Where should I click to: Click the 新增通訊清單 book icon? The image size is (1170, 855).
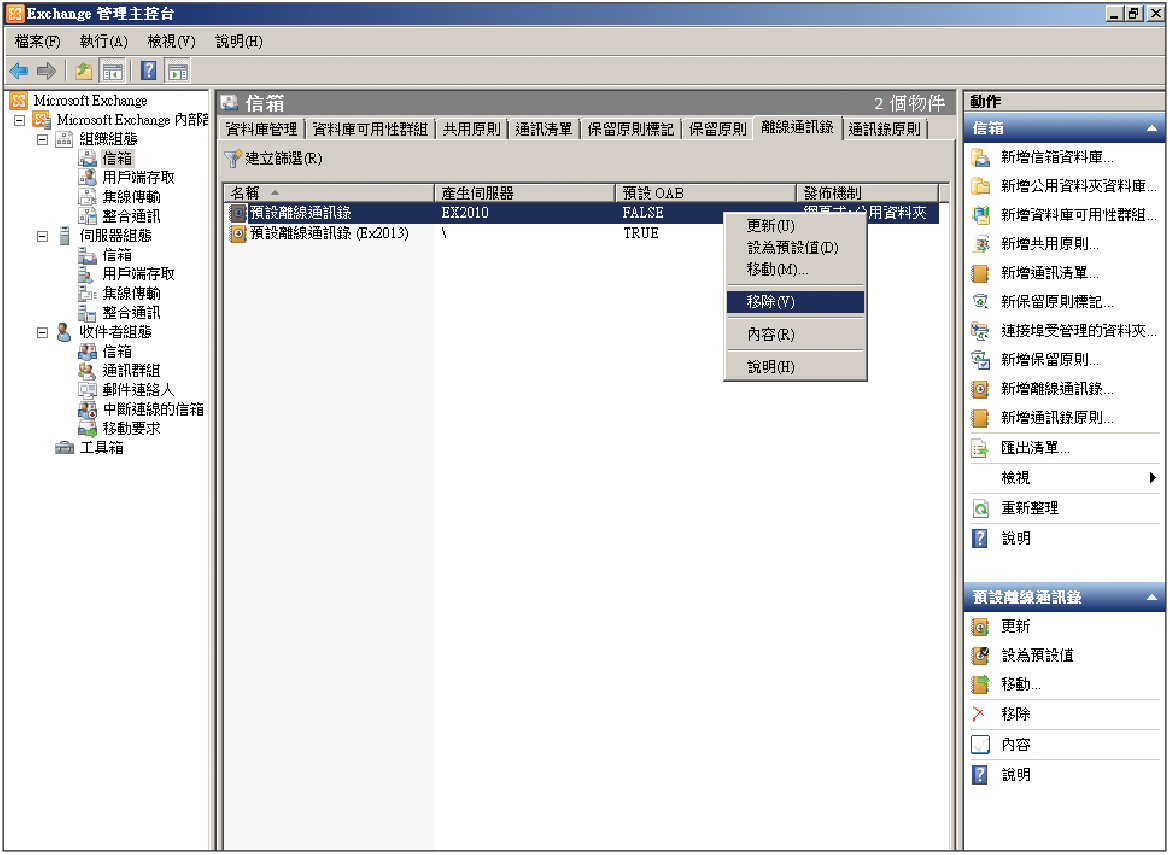click(x=980, y=273)
